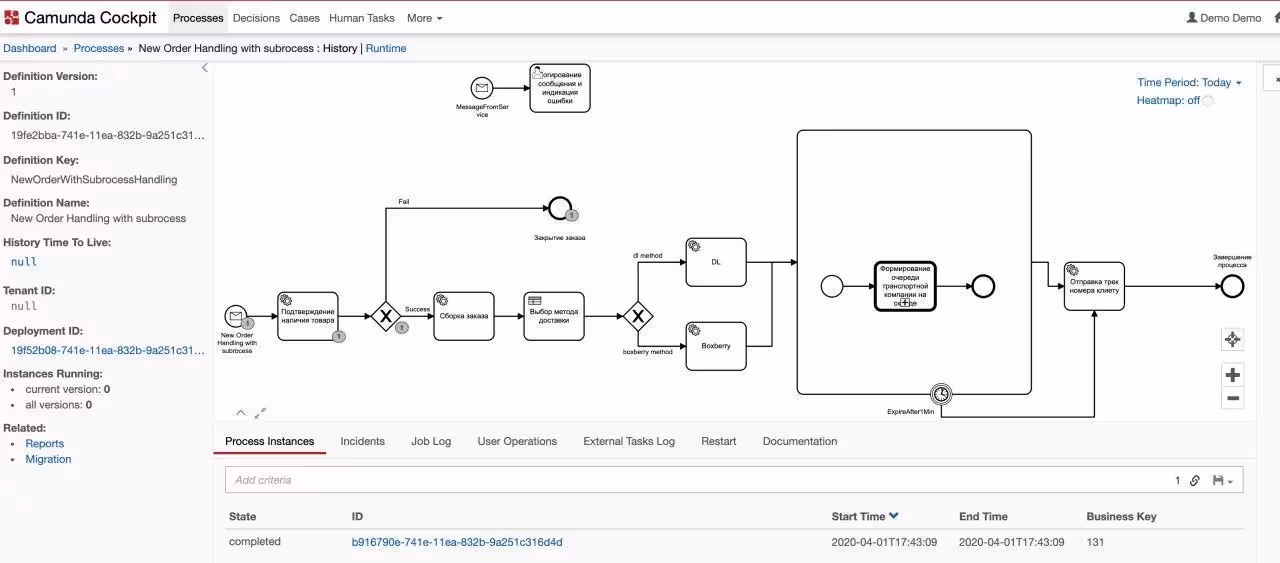Select the Сборка заказа service task
1280x563 pixels.
(464, 316)
